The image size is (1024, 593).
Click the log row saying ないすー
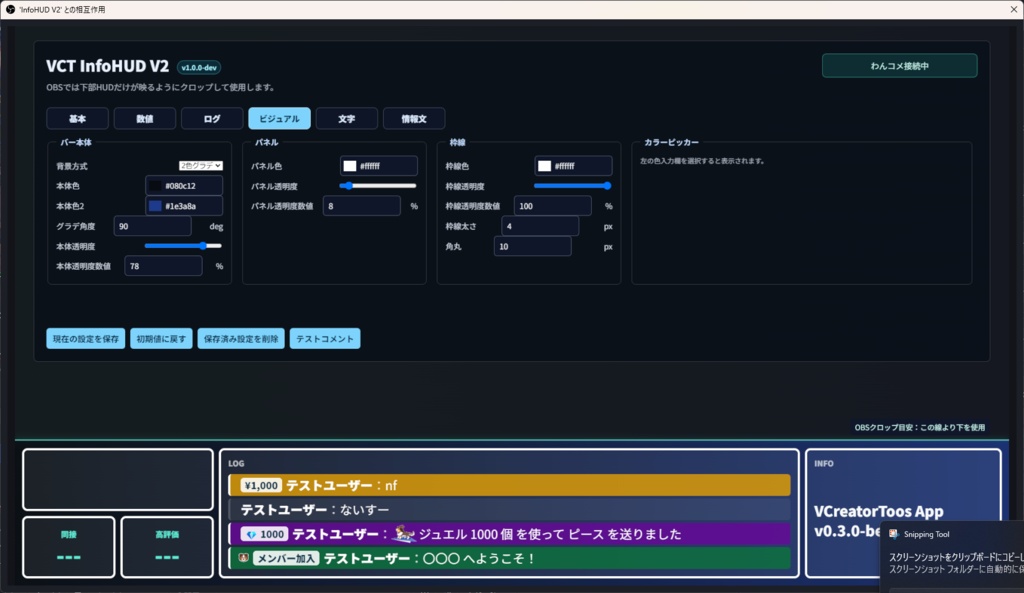(x=509, y=509)
